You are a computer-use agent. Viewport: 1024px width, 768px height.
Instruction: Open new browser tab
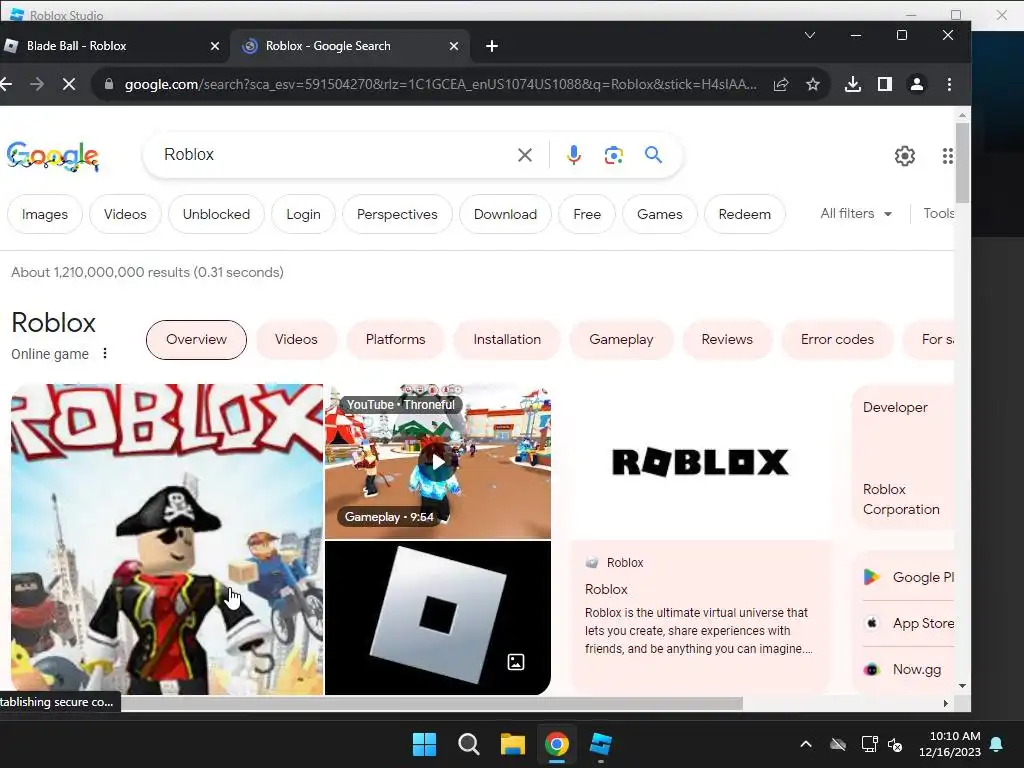pos(492,46)
